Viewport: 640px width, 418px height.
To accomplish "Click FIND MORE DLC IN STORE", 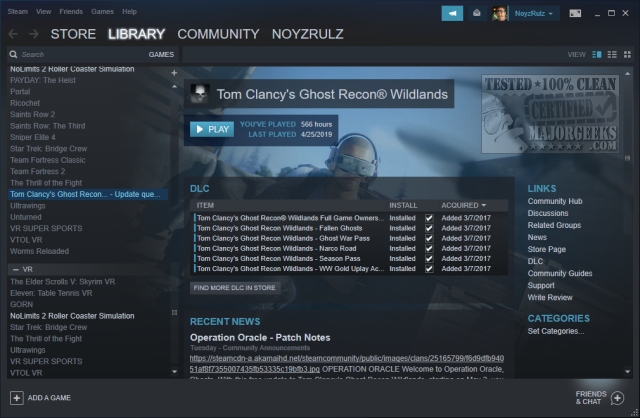I will point(232,287).
